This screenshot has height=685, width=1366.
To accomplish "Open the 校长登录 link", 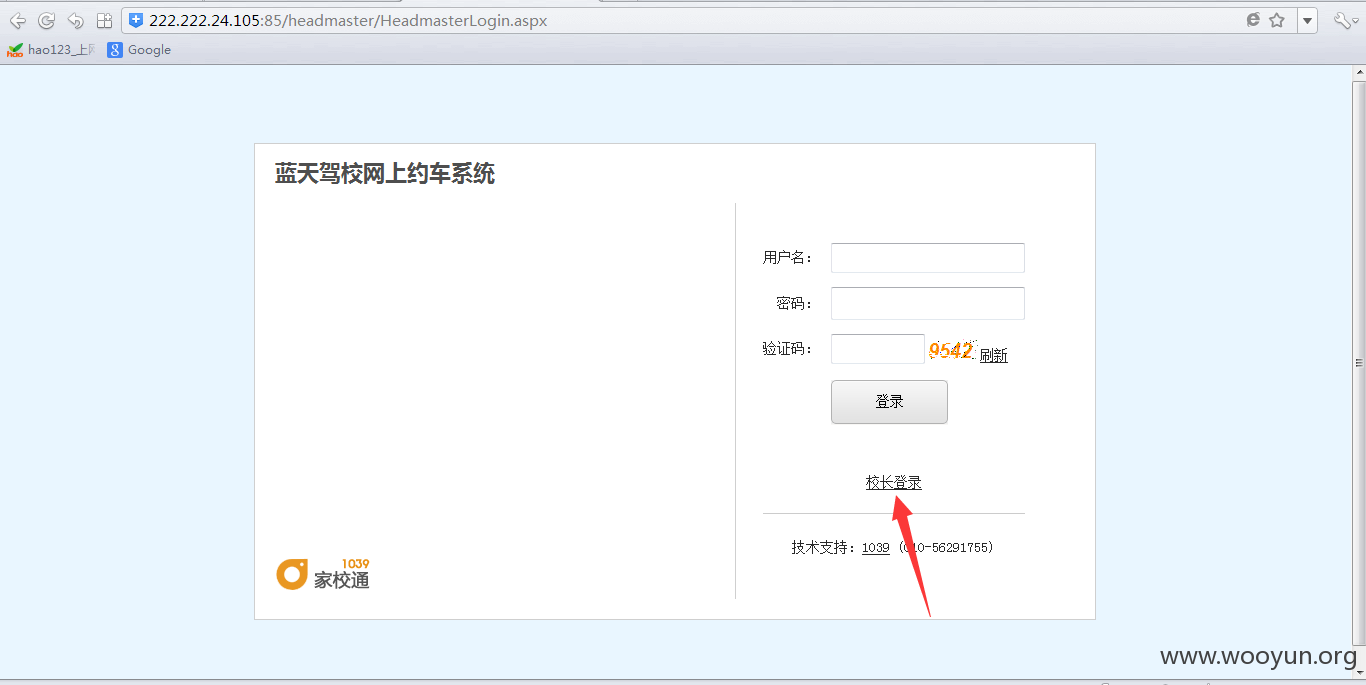I will point(893,483).
